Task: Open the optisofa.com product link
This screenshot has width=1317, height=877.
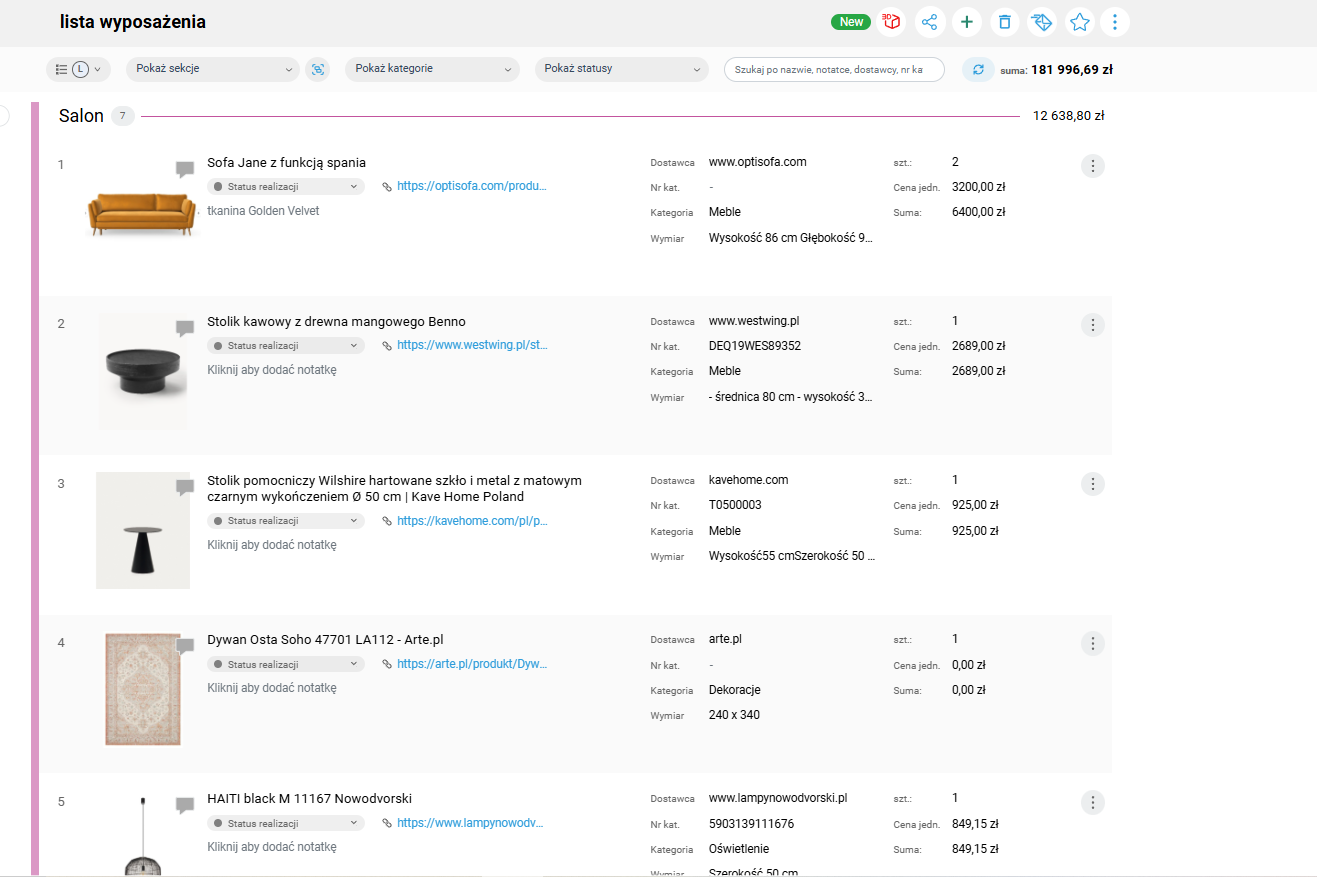Action: point(471,186)
